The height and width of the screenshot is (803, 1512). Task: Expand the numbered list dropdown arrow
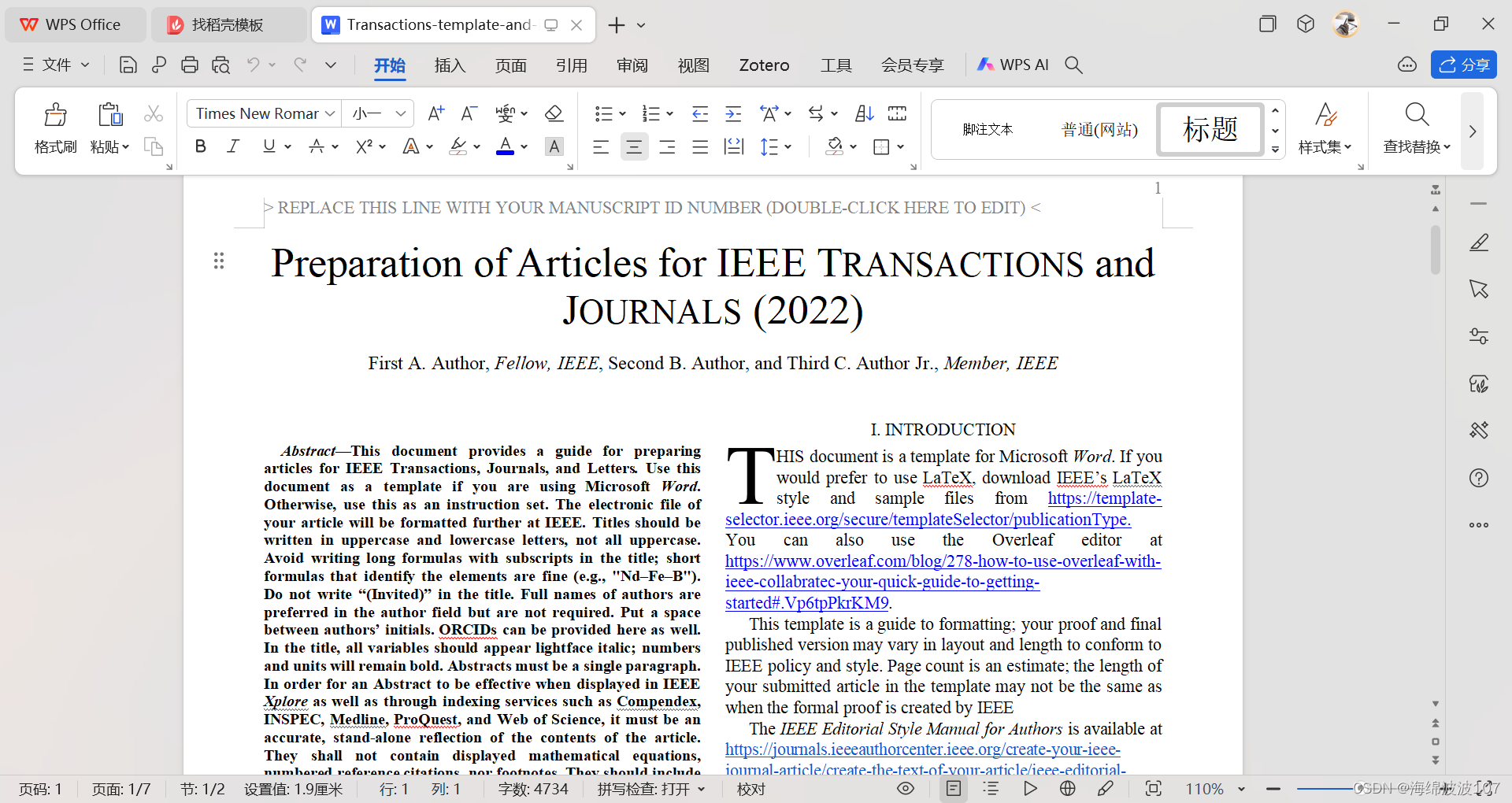670,114
